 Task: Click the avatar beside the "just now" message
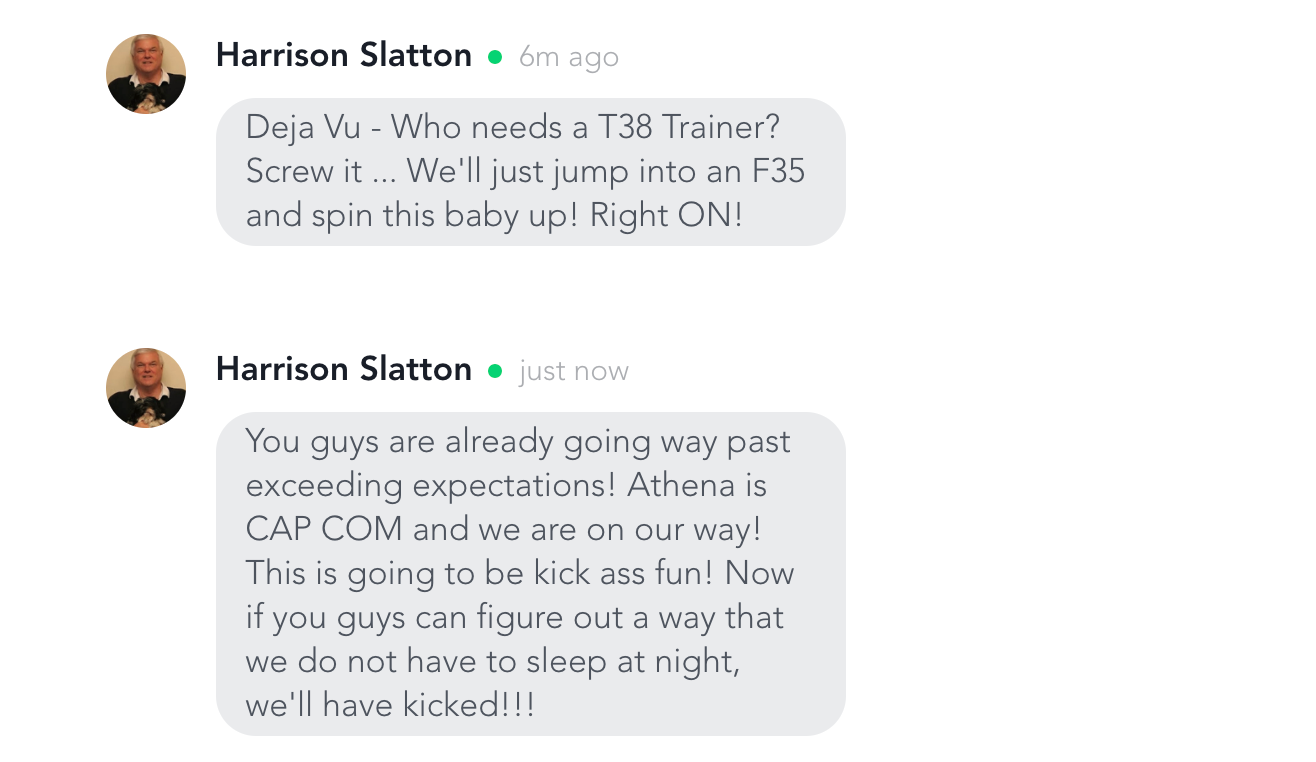(x=146, y=388)
